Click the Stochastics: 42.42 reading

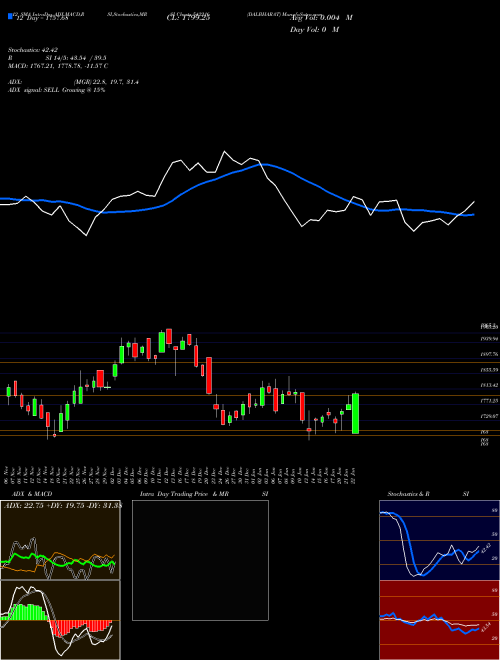click(33, 50)
